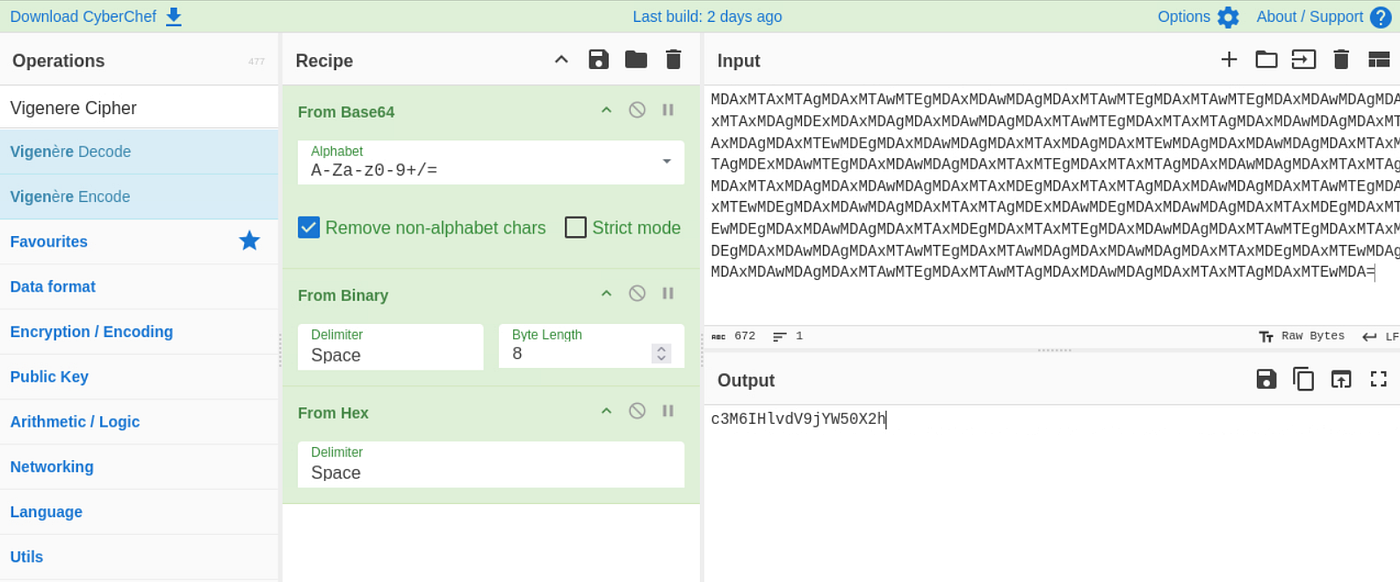Open a file as input

(x=1304, y=59)
